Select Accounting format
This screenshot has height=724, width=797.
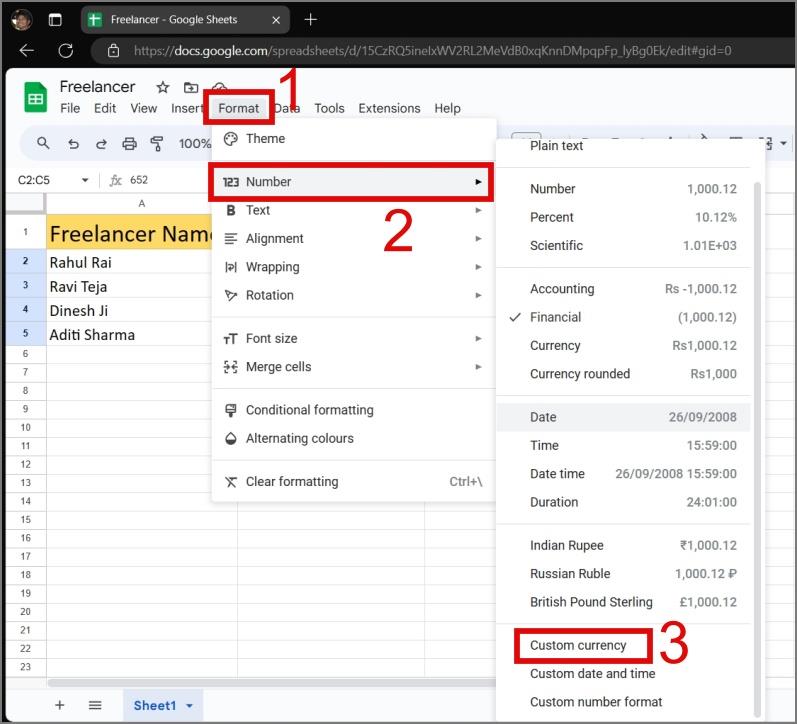pos(623,289)
